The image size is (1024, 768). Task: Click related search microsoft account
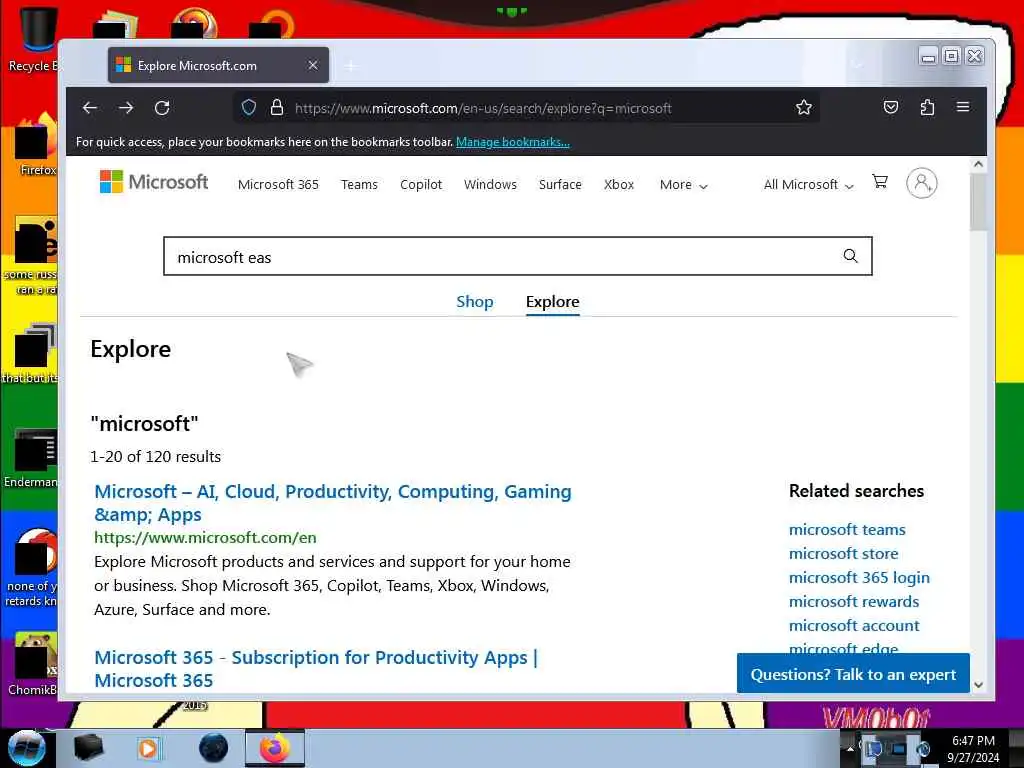(854, 626)
